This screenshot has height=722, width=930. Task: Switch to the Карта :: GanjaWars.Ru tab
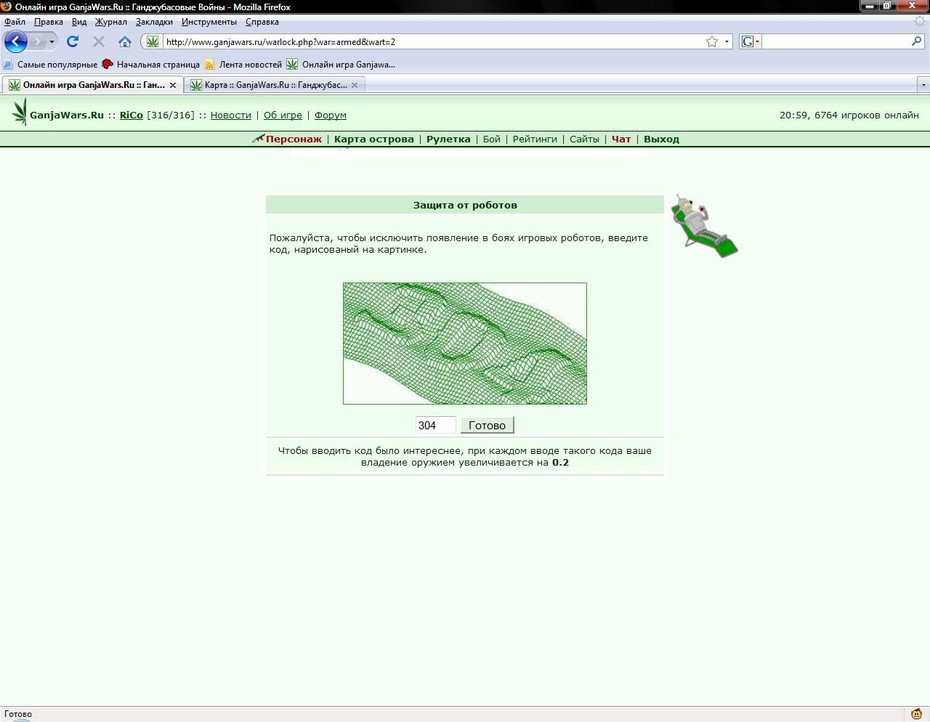pos(275,85)
